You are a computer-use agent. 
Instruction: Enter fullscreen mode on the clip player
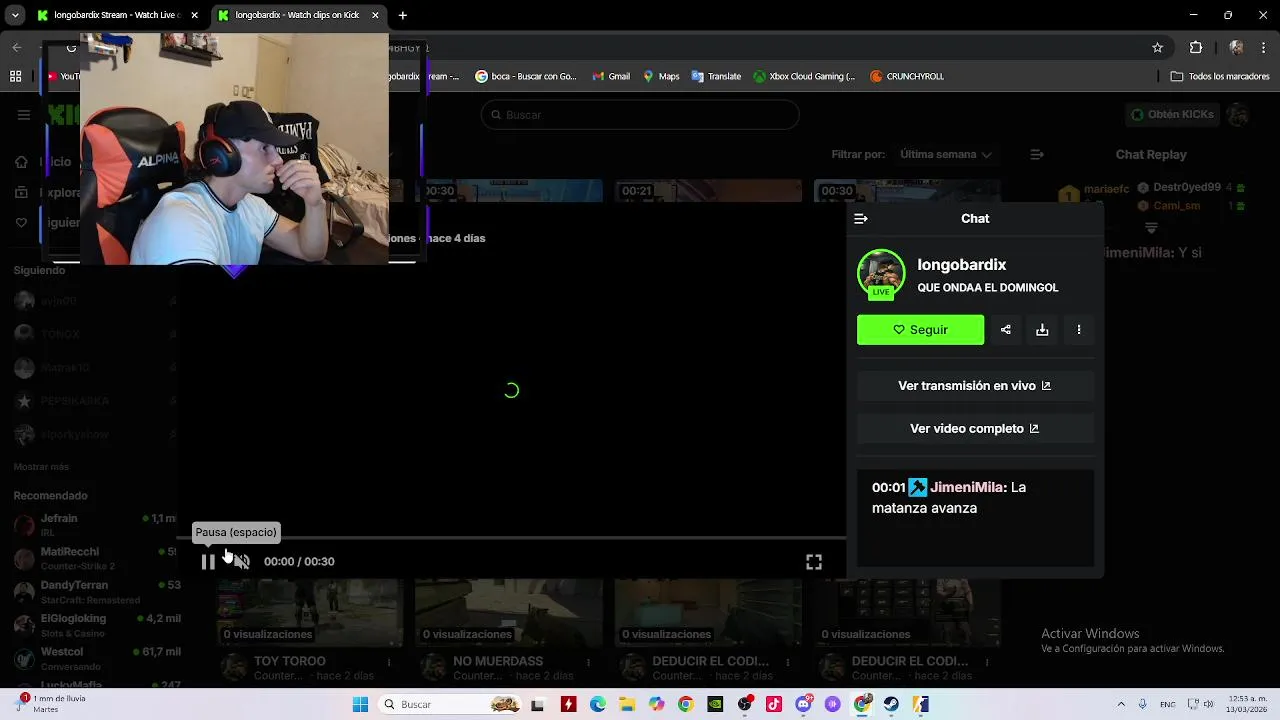tap(814, 562)
